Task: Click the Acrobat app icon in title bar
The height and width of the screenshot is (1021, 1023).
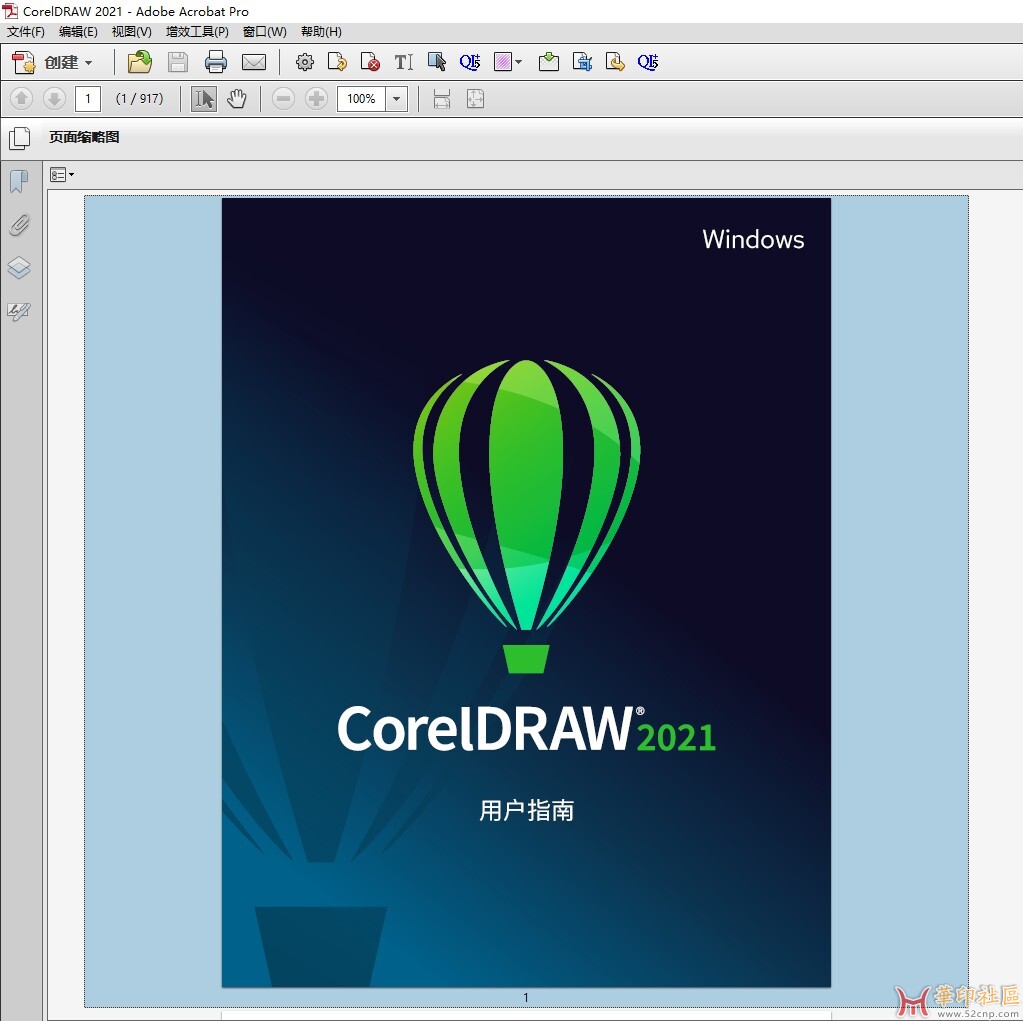Action: [10, 11]
